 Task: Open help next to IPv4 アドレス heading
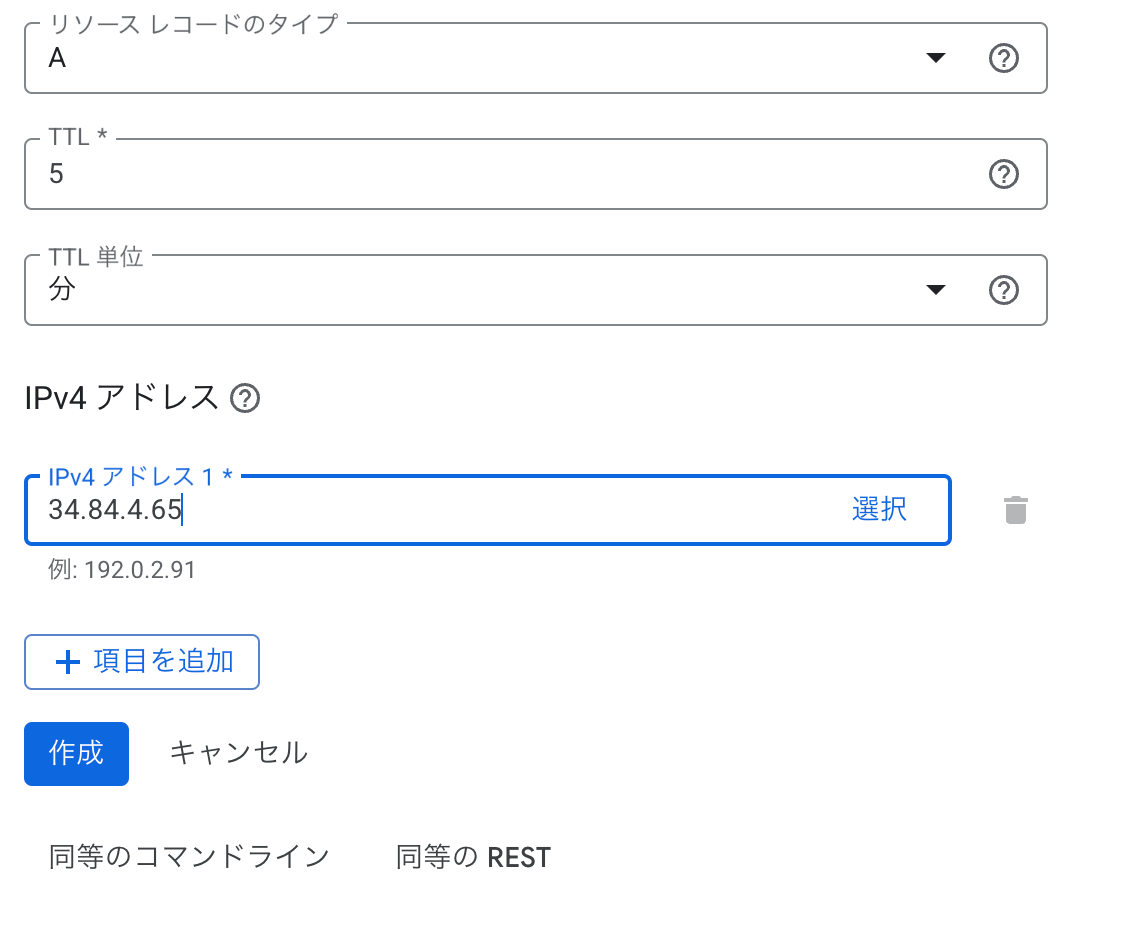[245, 398]
